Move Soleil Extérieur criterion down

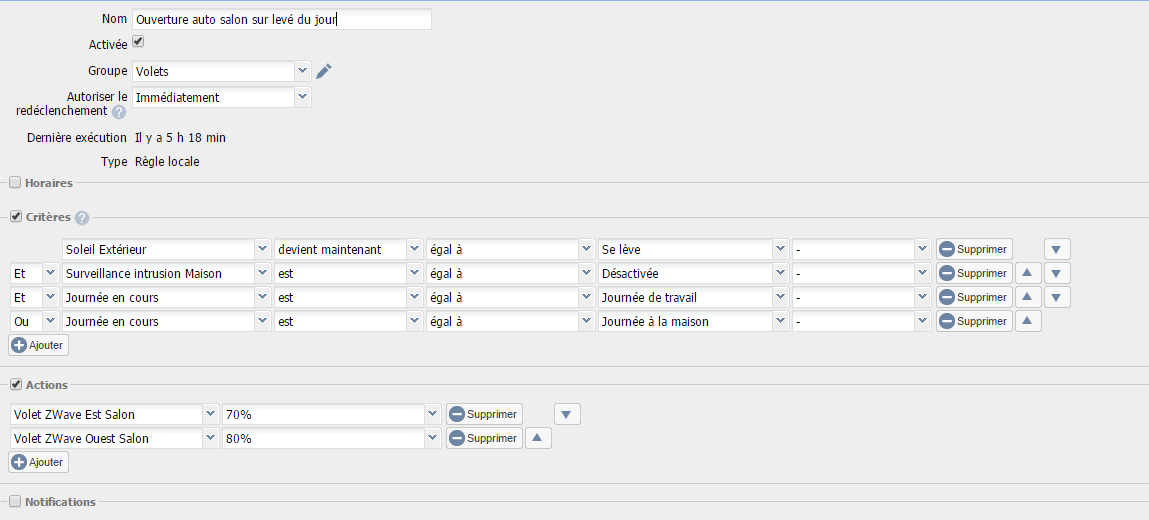pos(1058,249)
